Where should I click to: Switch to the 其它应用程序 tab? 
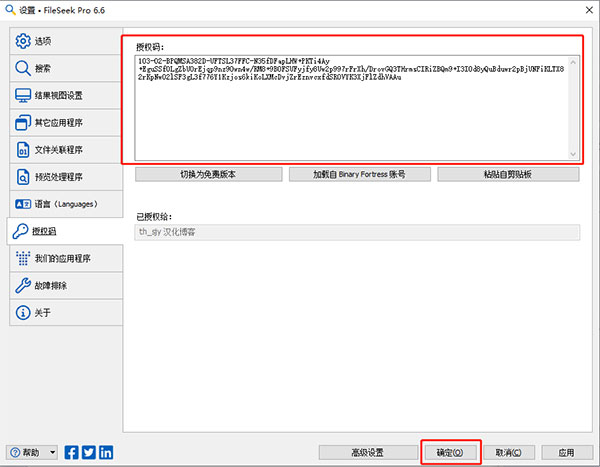[66, 122]
